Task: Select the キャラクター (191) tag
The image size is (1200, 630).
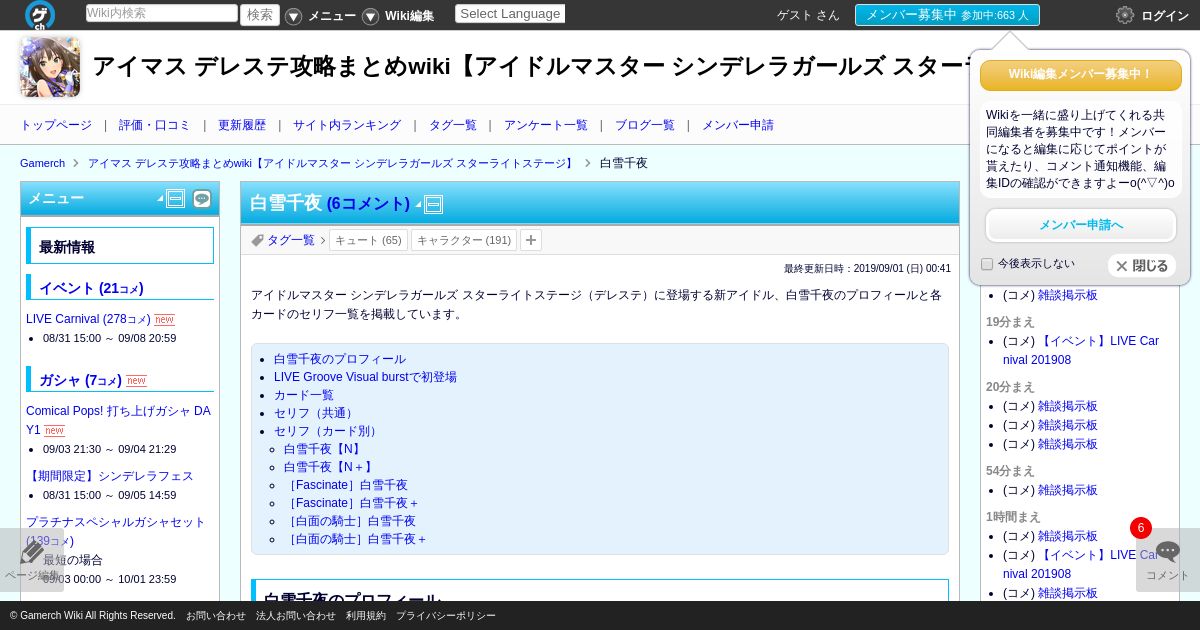Action: [464, 240]
